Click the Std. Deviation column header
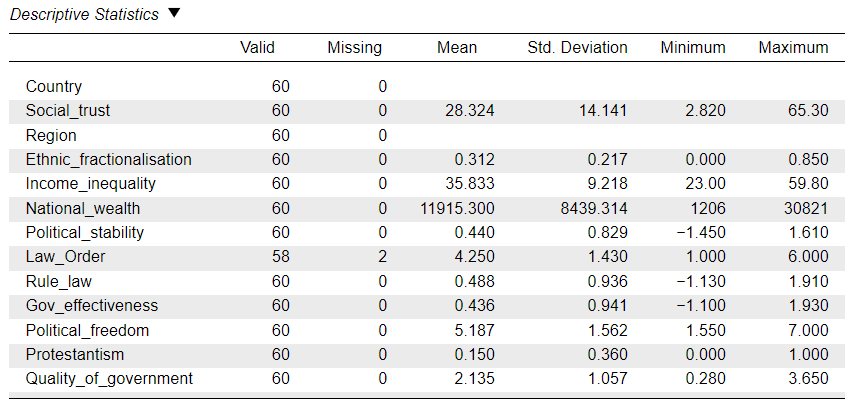 [577, 47]
